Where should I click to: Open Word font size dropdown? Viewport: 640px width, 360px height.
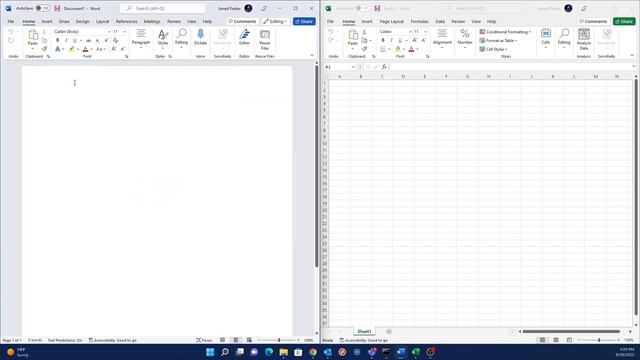[x=124, y=31]
